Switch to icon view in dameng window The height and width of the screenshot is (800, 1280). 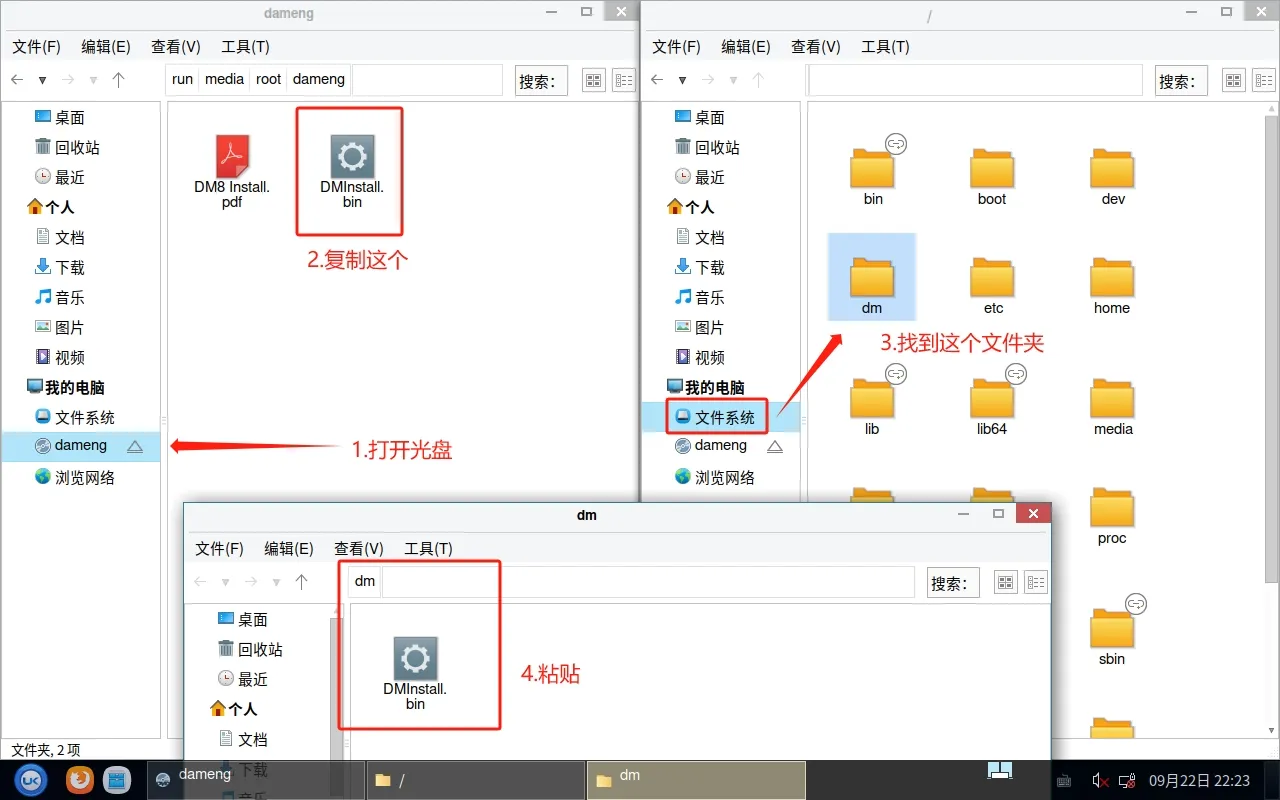click(x=594, y=81)
